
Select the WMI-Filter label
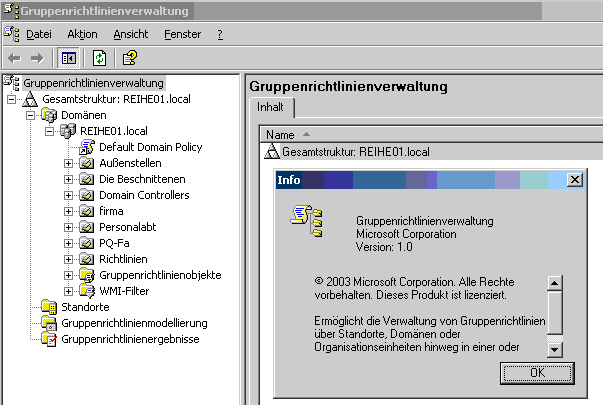(124, 291)
